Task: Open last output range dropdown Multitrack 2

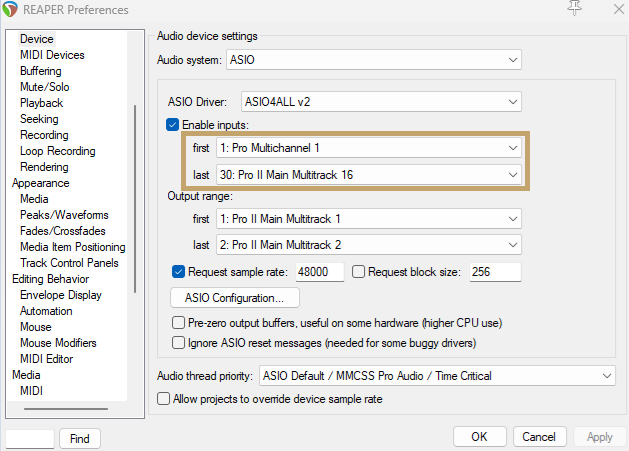Action: pos(369,245)
